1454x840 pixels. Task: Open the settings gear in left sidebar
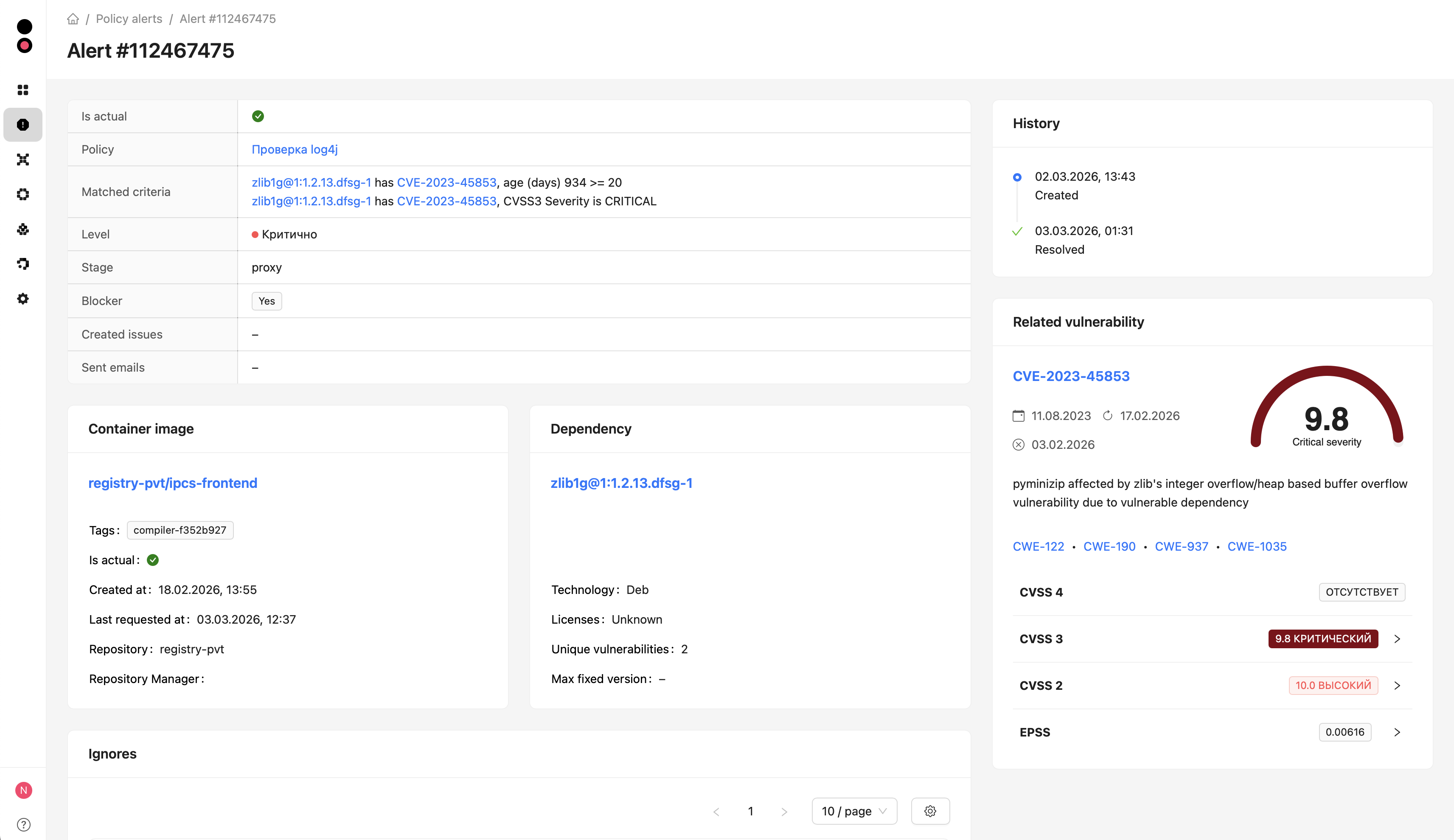pyautogui.click(x=23, y=299)
